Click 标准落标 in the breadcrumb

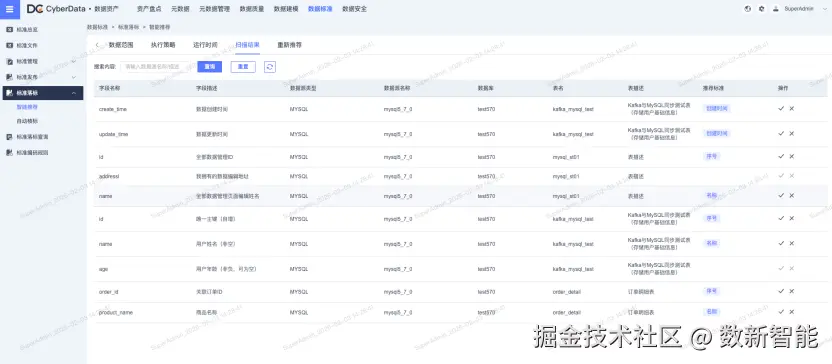[128, 27]
